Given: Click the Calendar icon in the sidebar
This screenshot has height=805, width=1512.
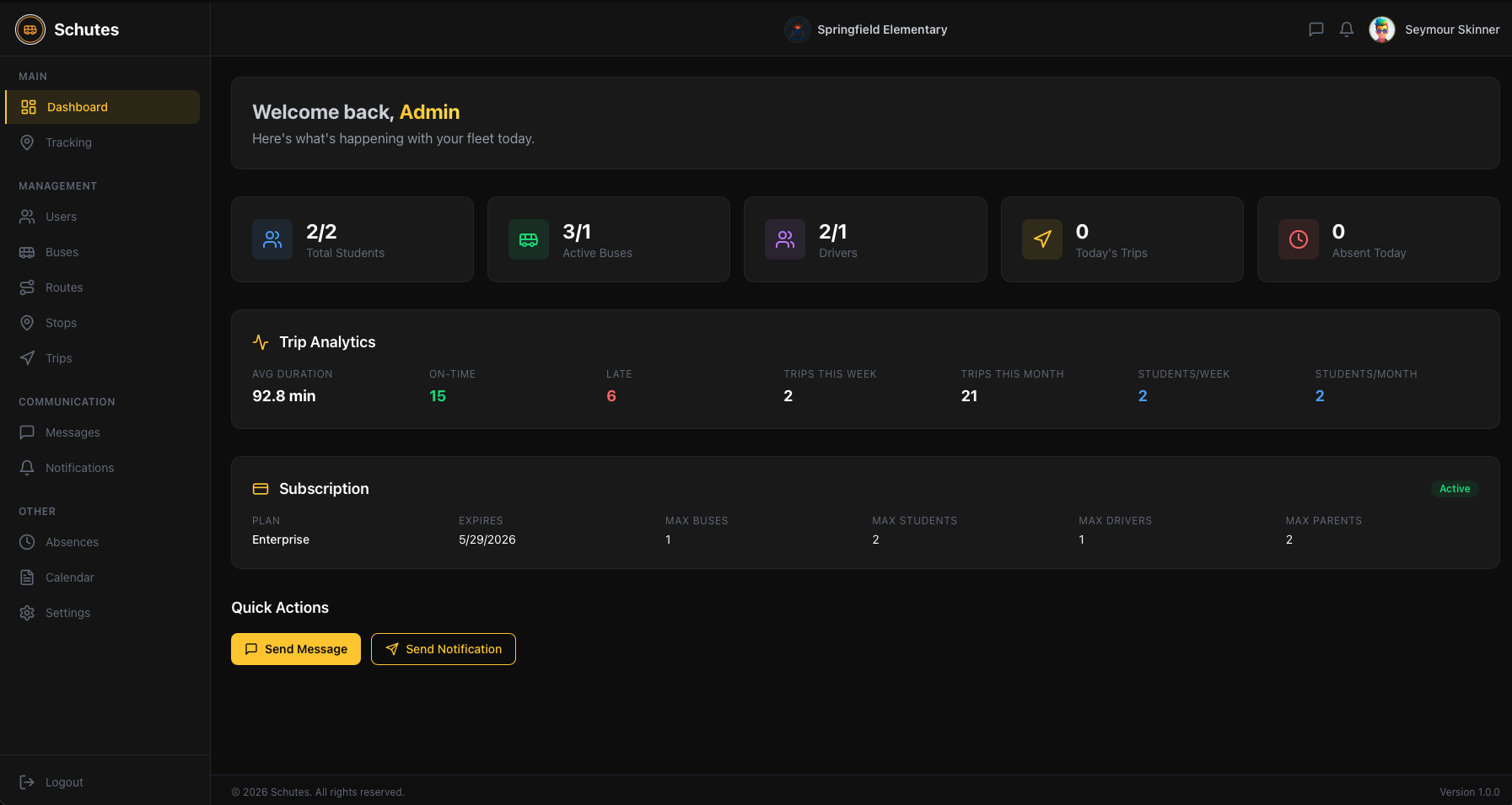Looking at the screenshot, I should pyautogui.click(x=27, y=577).
